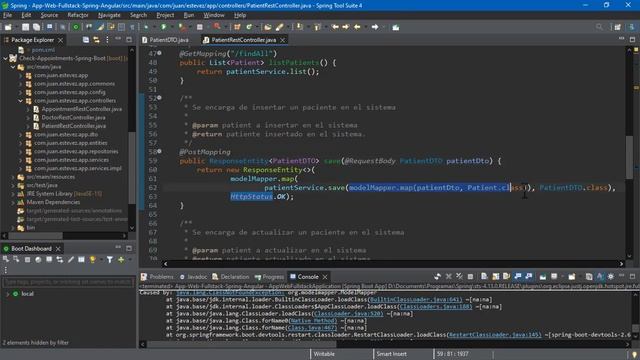Expand the local node in Boot Dashboard
The width and height of the screenshot is (640, 360).
(x=7, y=294)
